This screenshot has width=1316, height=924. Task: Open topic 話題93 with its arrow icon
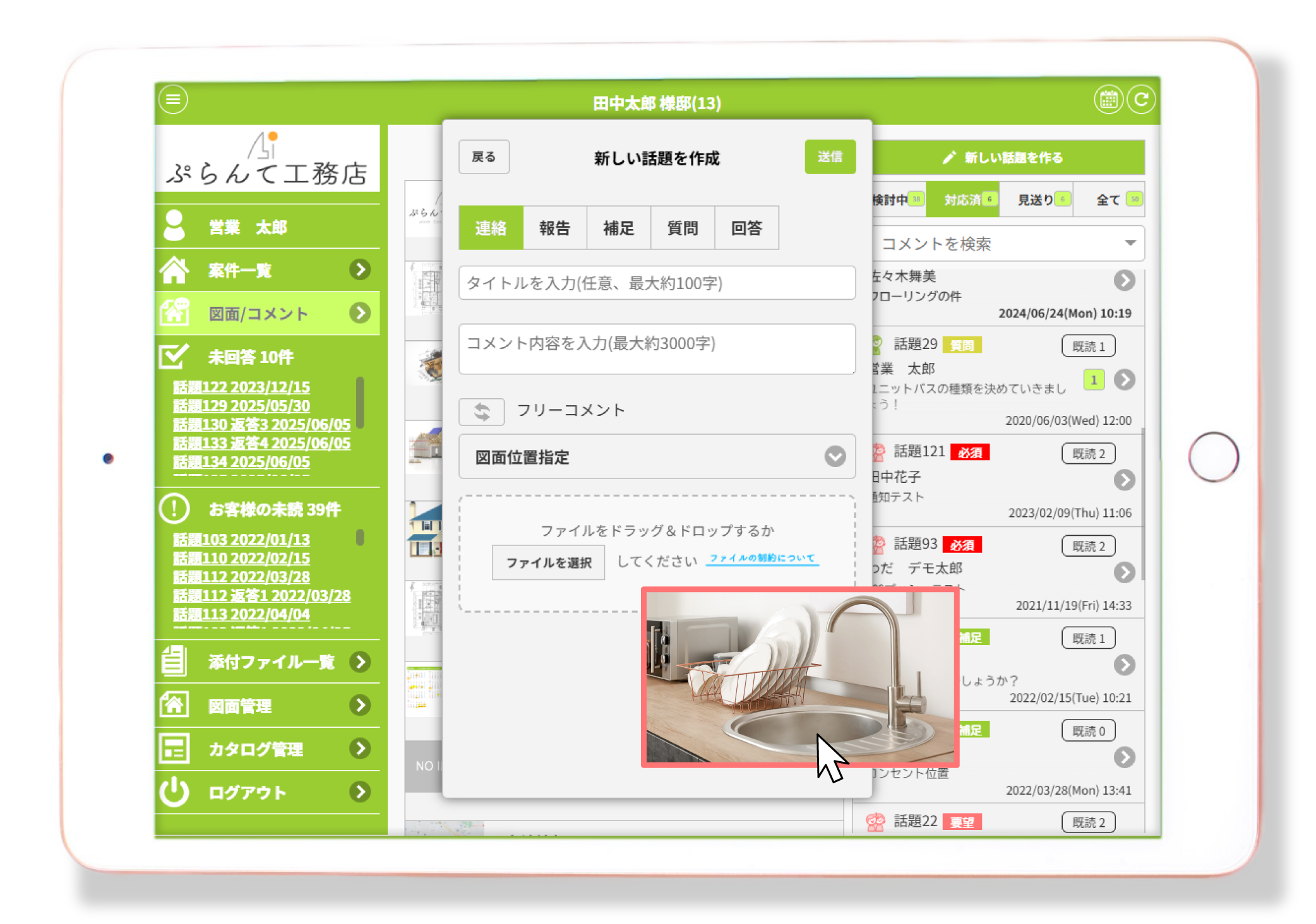1124,572
